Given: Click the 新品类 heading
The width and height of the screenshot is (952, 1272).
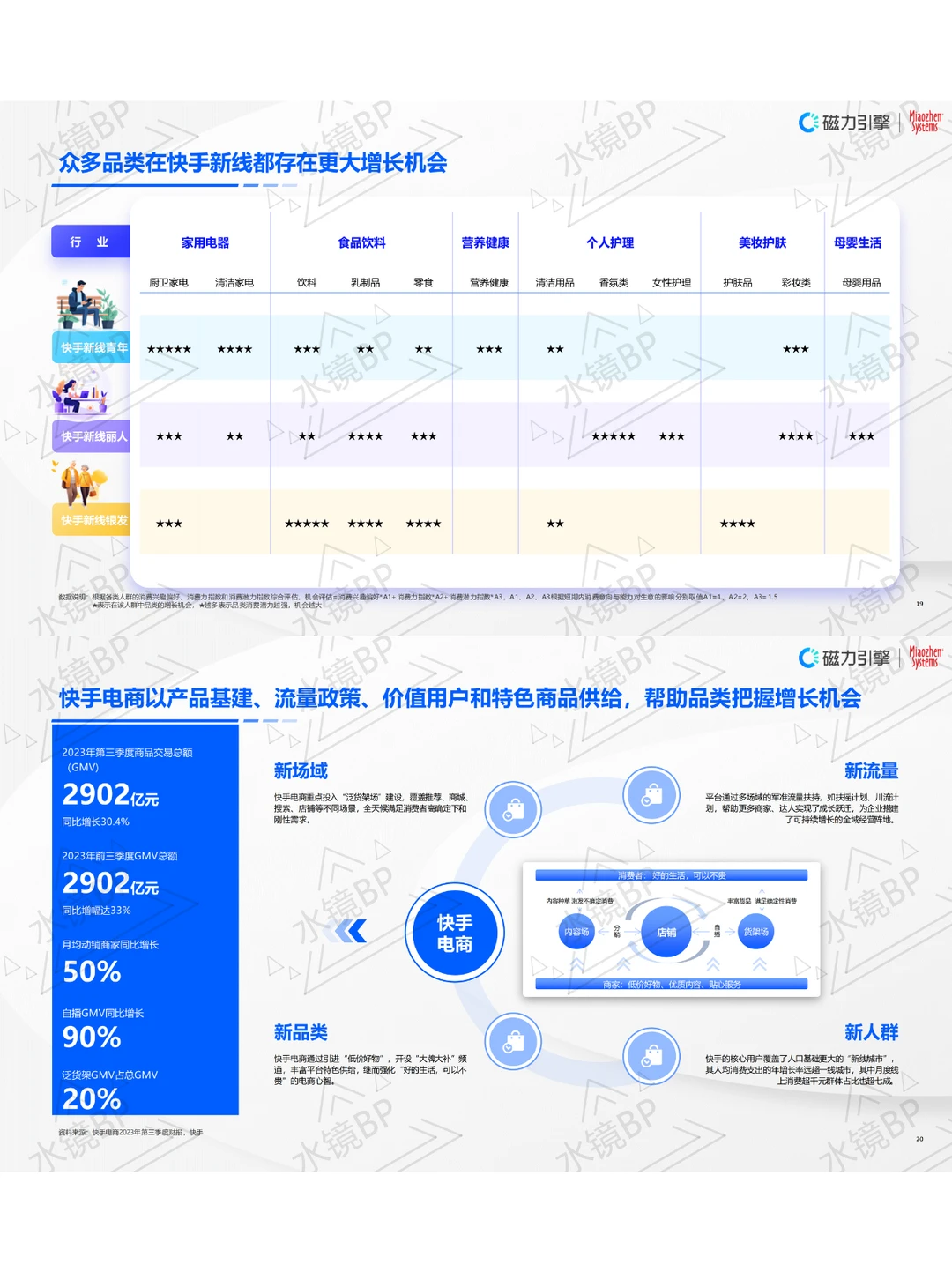Looking at the screenshot, I should pyautogui.click(x=301, y=1032).
